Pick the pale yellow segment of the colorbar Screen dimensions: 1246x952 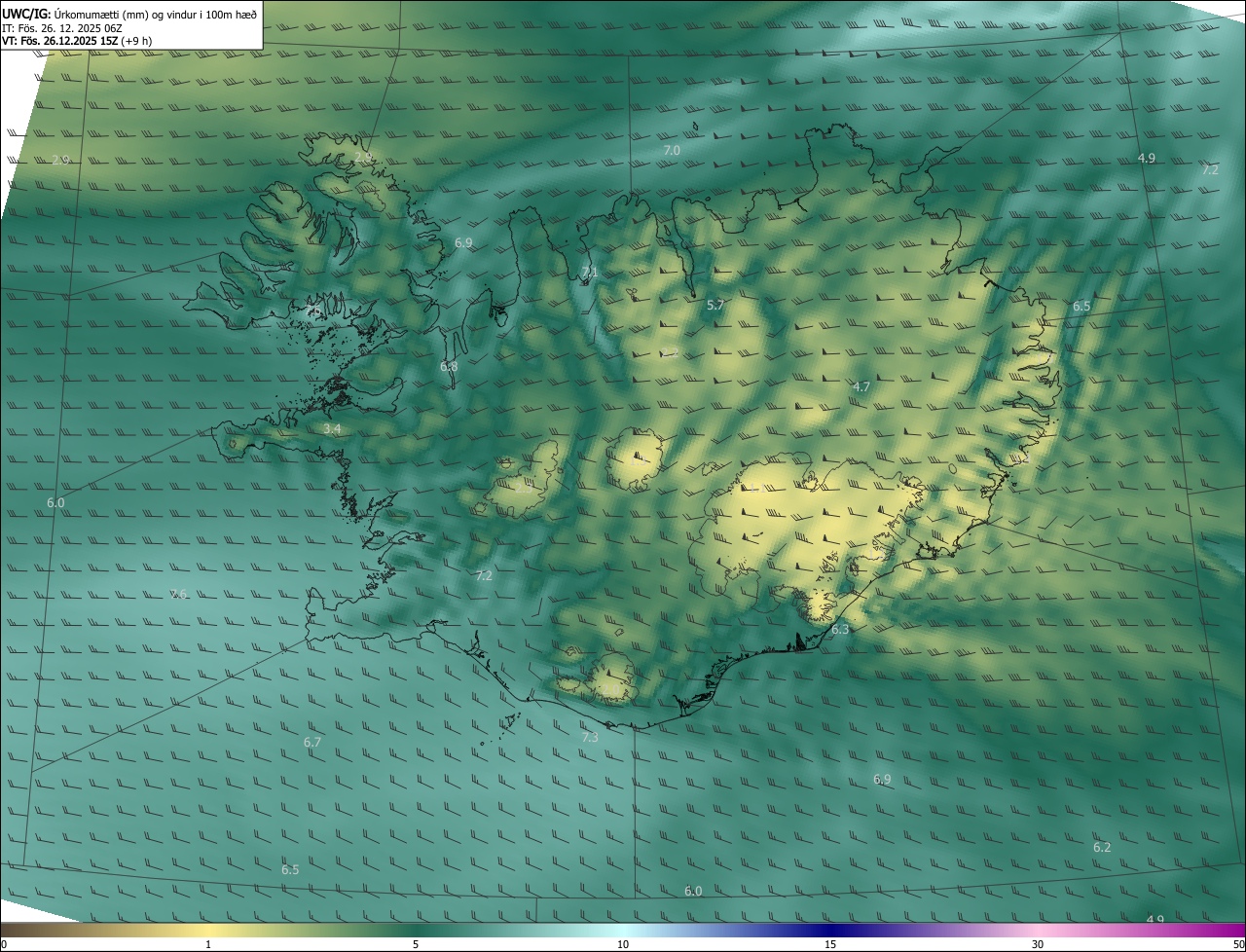click(x=208, y=930)
